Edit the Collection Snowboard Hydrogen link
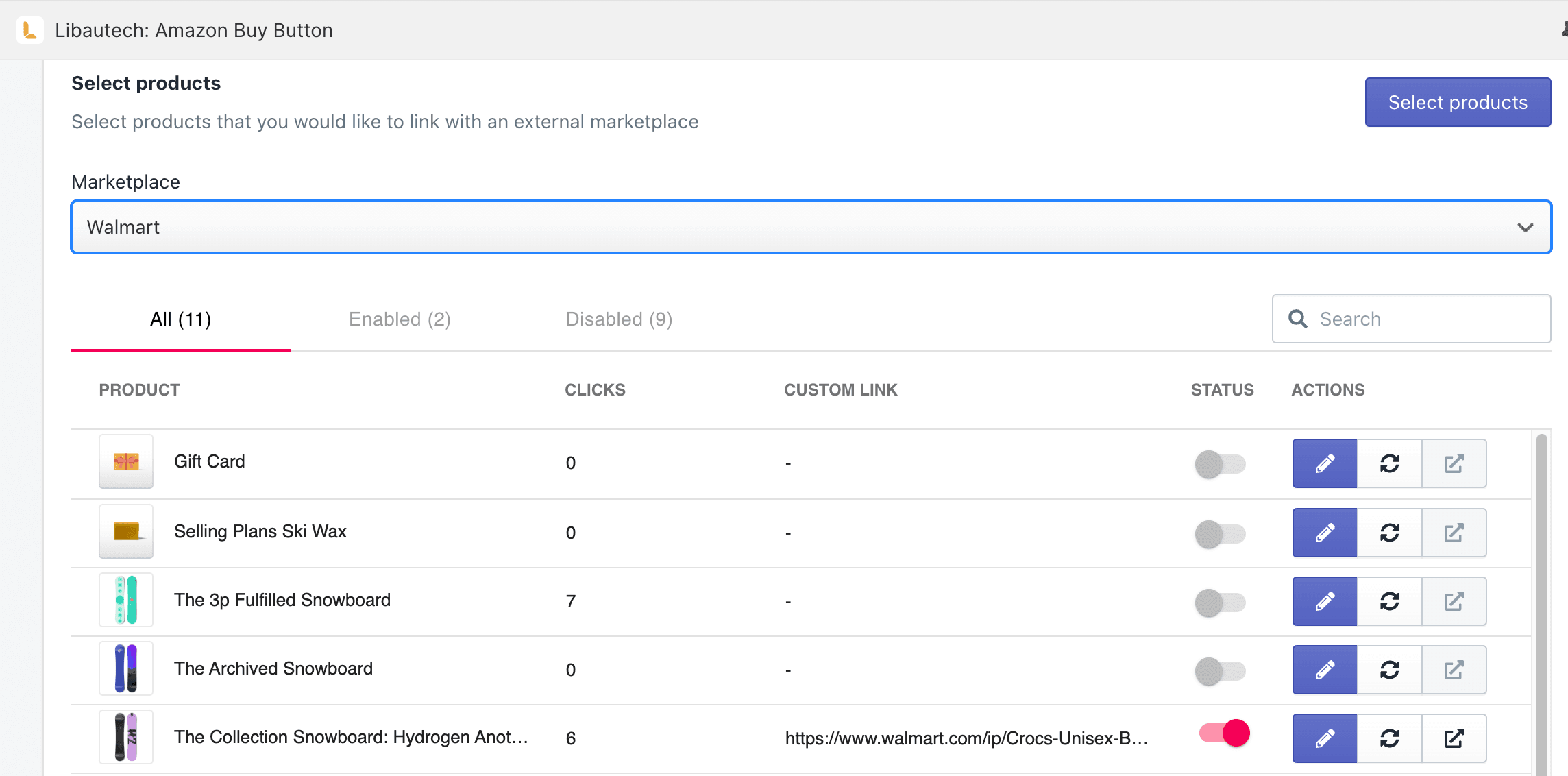The height and width of the screenshot is (776, 1568). 1325,738
